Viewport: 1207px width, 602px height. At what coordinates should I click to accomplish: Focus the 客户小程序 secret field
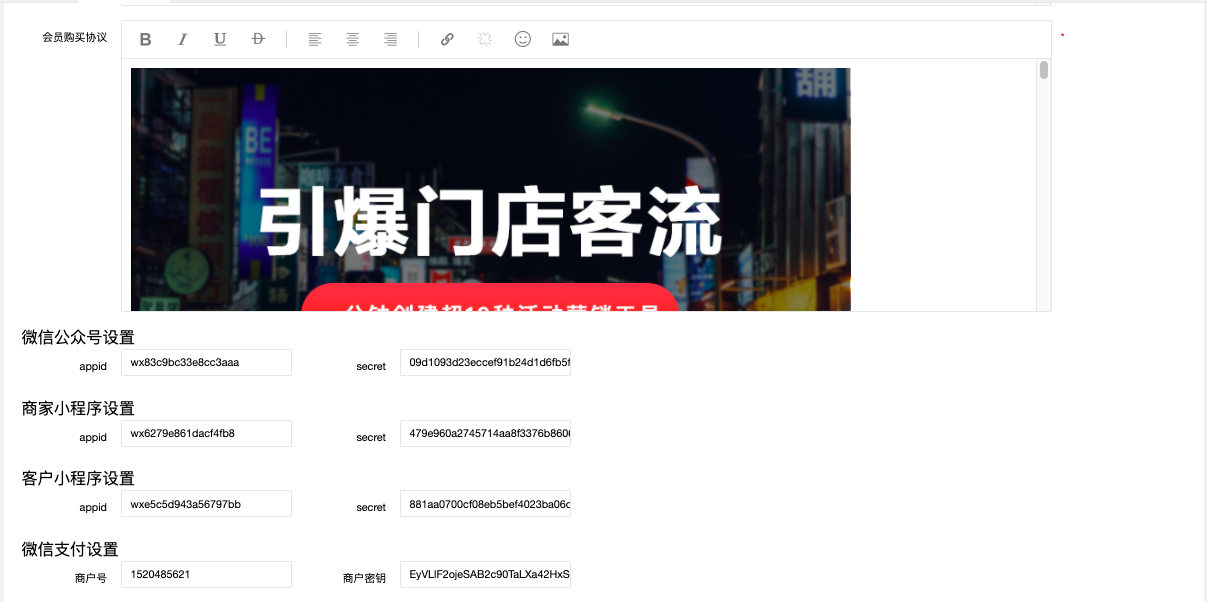click(485, 504)
